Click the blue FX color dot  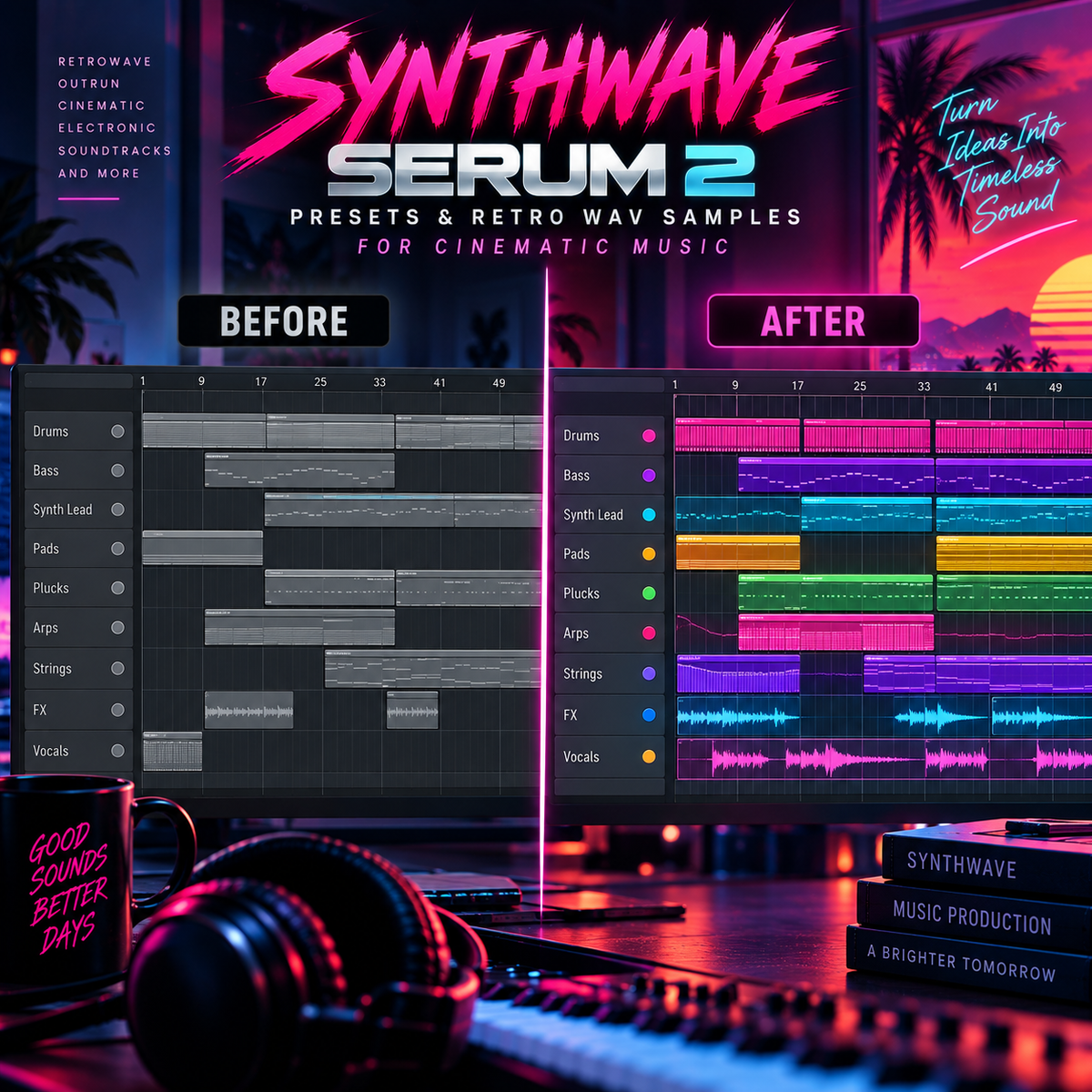(649, 714)
